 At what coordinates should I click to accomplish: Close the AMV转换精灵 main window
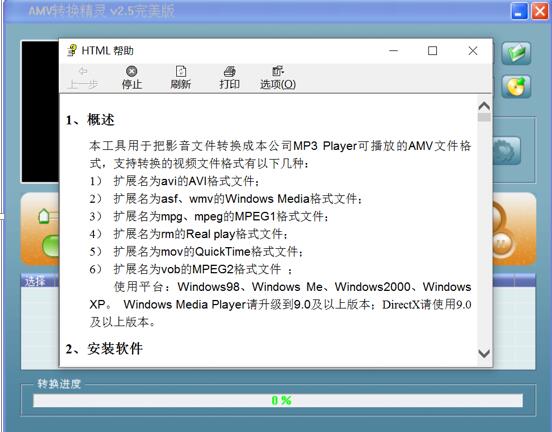click(539, 12)
